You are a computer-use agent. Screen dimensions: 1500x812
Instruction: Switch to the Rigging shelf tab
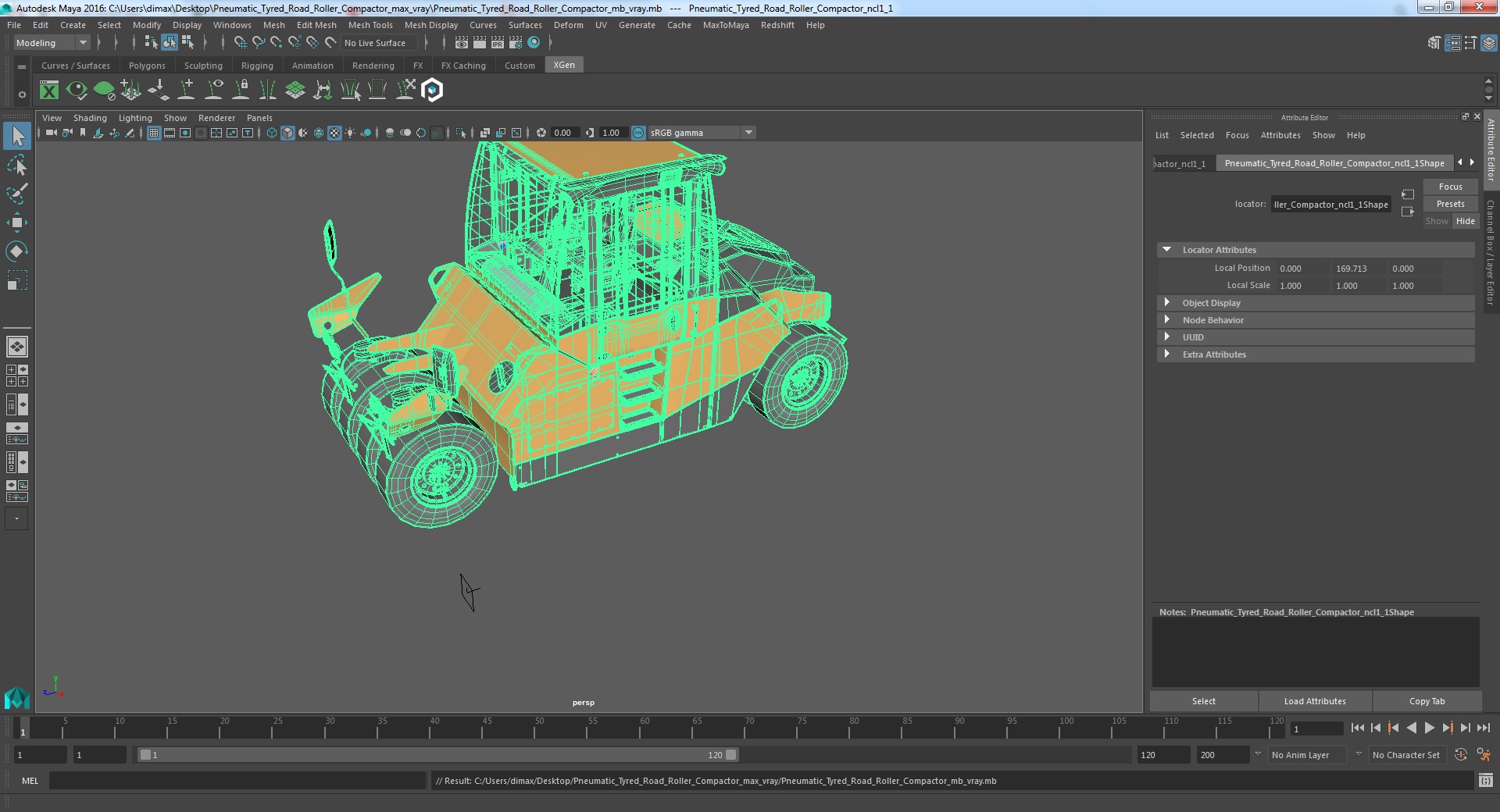pyautogui.click(x=257, y=66)
